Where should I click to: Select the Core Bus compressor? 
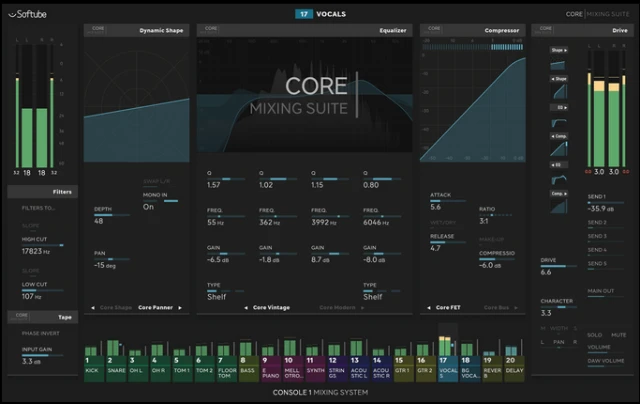(496, 307)
